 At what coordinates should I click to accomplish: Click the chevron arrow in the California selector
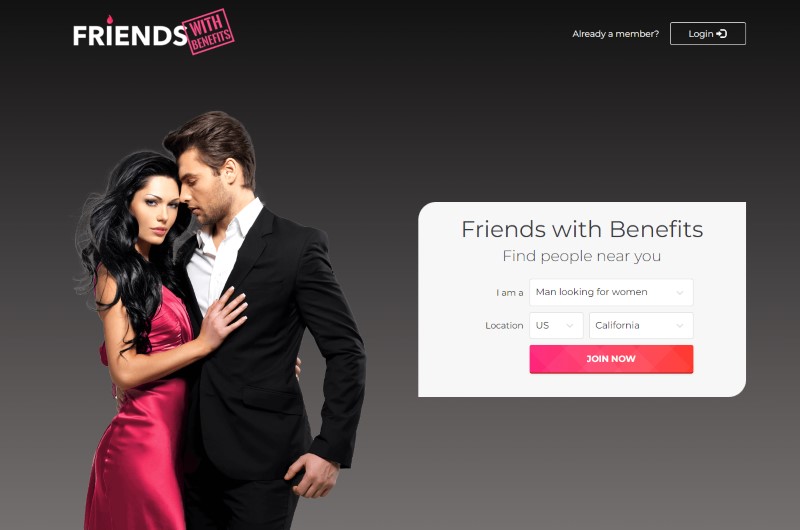tap(680, 326)
